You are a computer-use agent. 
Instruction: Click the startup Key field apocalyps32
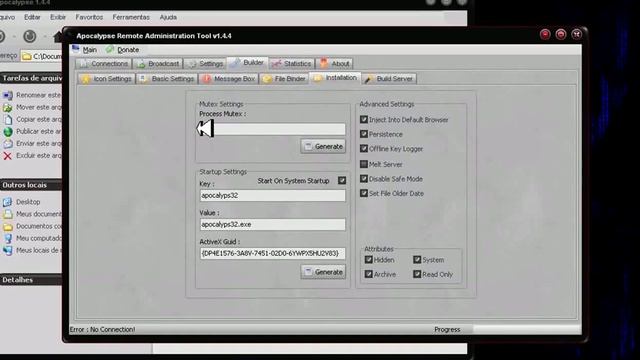click(272, 196)
